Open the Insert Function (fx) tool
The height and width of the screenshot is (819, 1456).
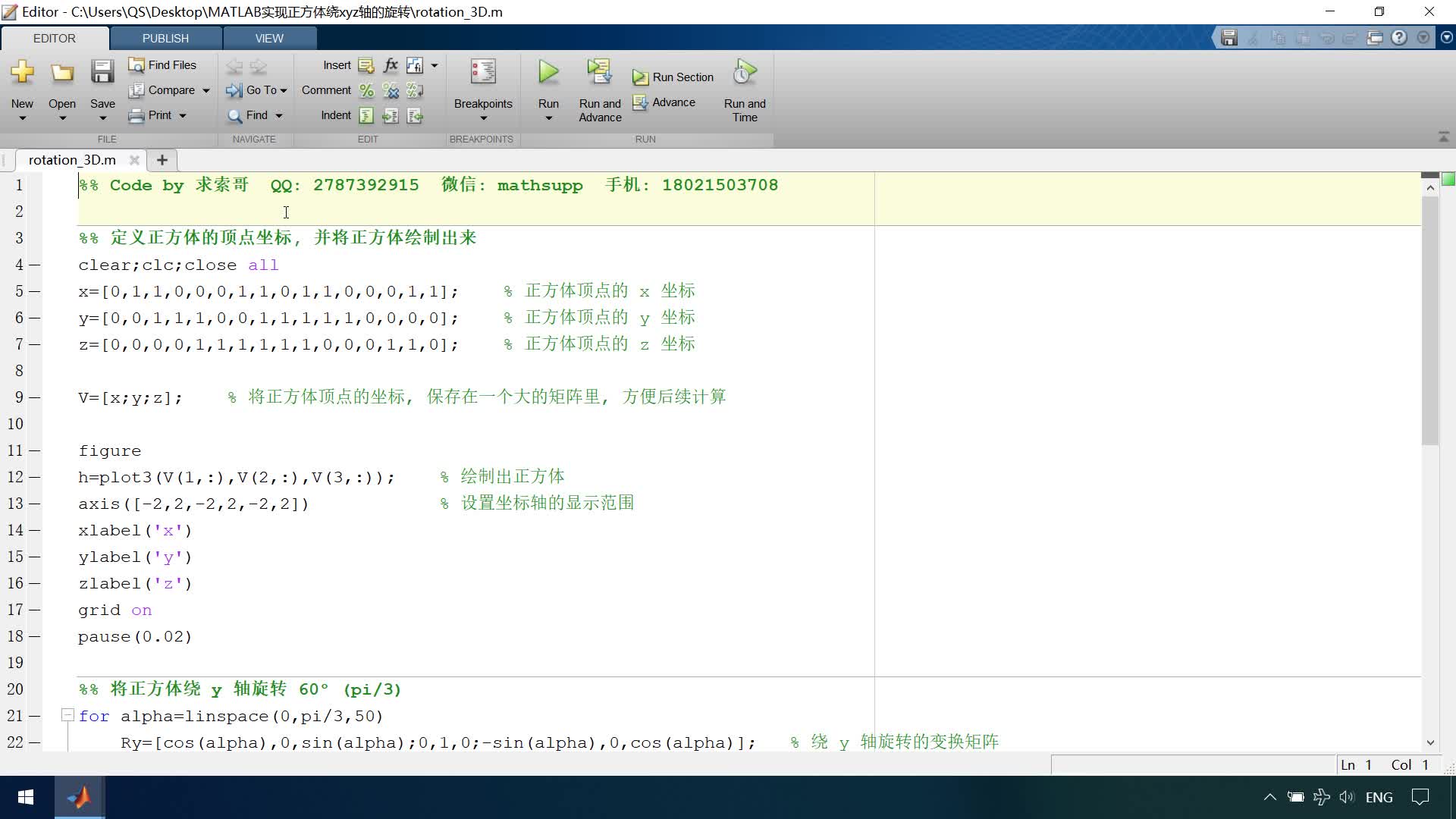(390, 65)
